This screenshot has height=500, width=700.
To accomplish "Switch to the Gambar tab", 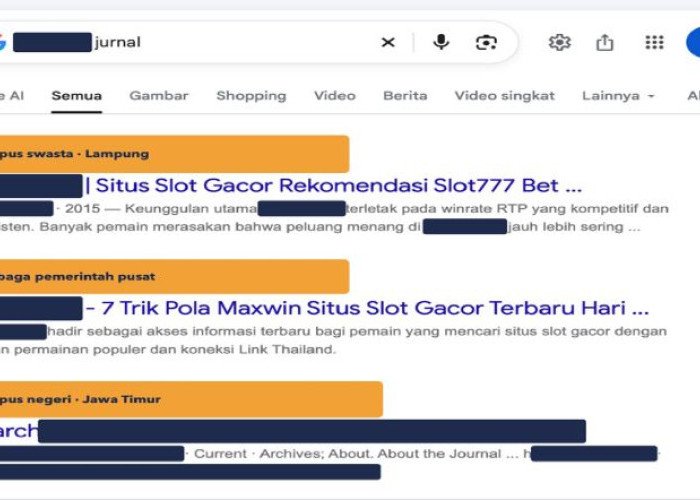I will click(159, 96).
